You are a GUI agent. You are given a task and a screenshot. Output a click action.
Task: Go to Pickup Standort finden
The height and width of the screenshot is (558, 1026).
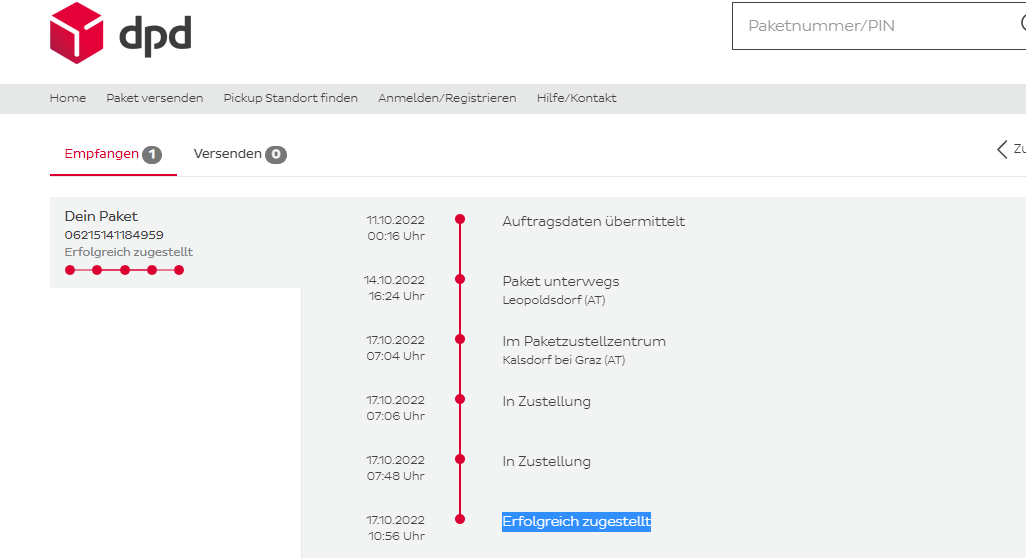pyautogui.click(x=290, y=98)
